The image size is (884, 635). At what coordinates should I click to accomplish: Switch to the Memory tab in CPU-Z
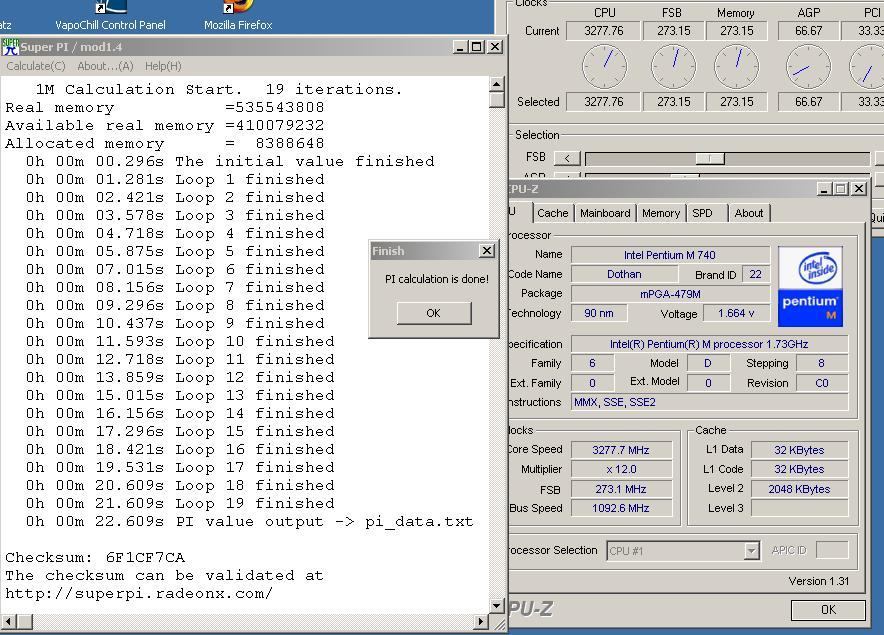click(x=661, y=213)
